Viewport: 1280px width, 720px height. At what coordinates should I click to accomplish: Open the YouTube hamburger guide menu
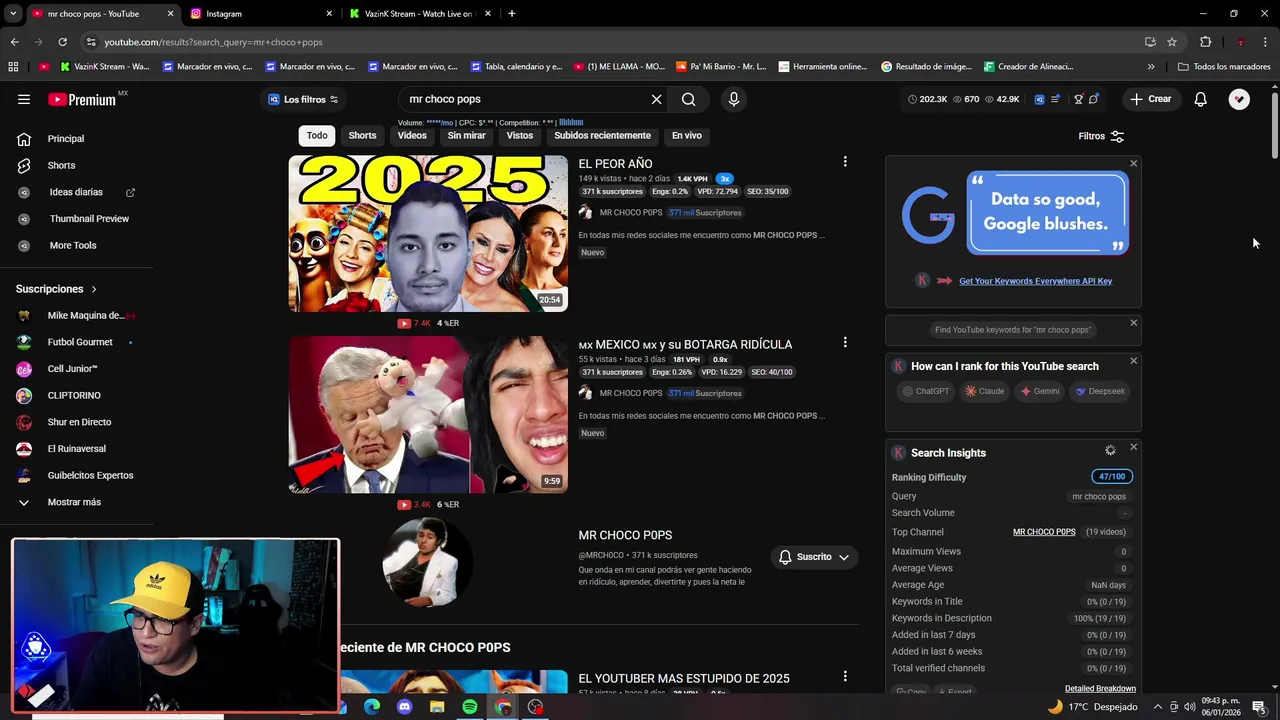[24, 99]
